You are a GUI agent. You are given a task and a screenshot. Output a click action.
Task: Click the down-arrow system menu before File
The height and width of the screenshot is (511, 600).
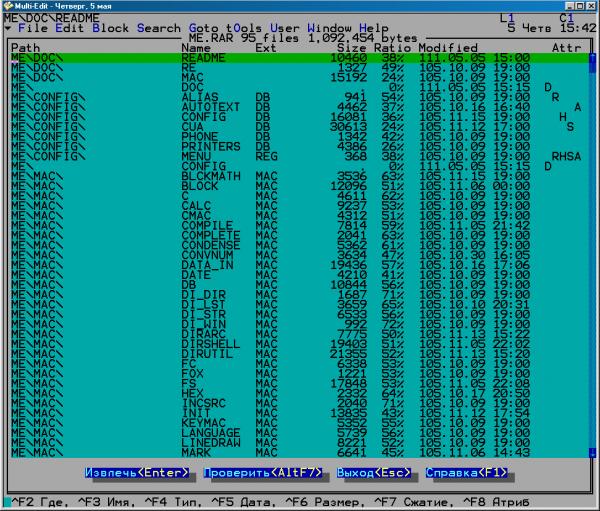point(8,28)
